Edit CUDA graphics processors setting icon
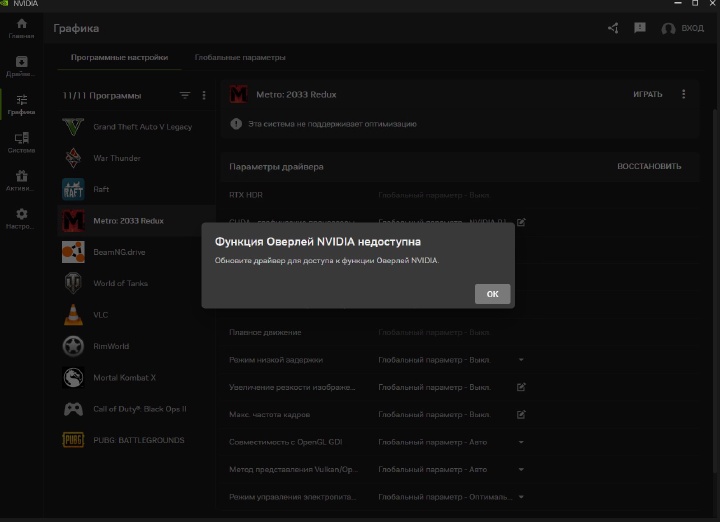 pos(521,222)
